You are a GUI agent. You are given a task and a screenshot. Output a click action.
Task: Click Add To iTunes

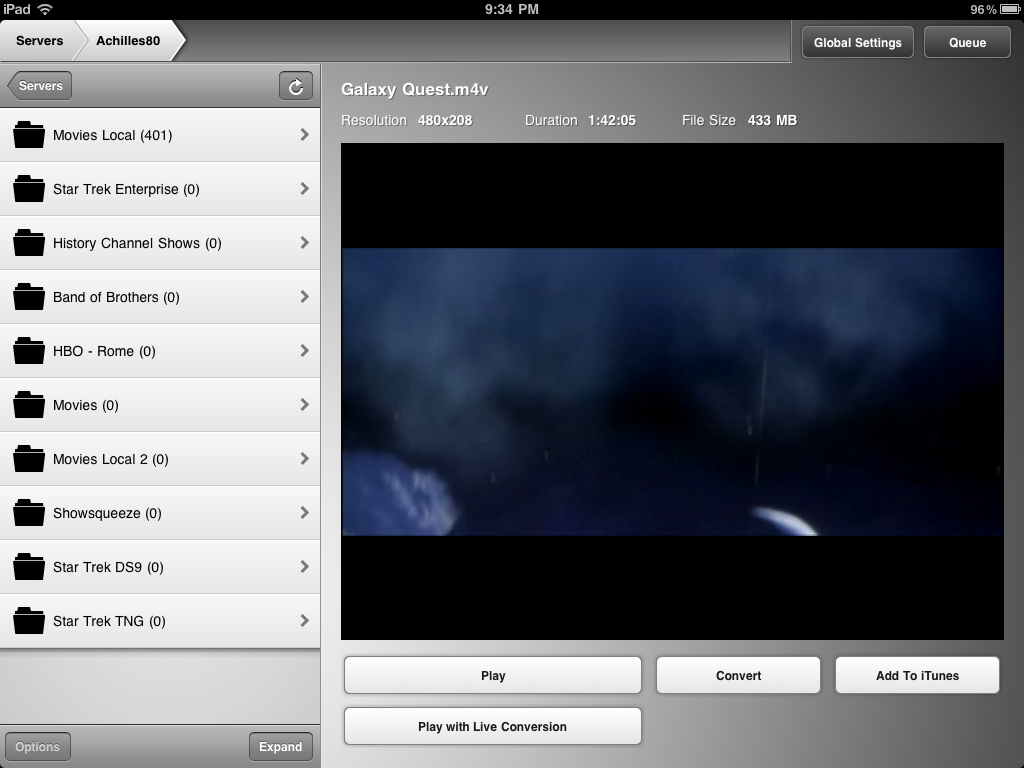917,676
